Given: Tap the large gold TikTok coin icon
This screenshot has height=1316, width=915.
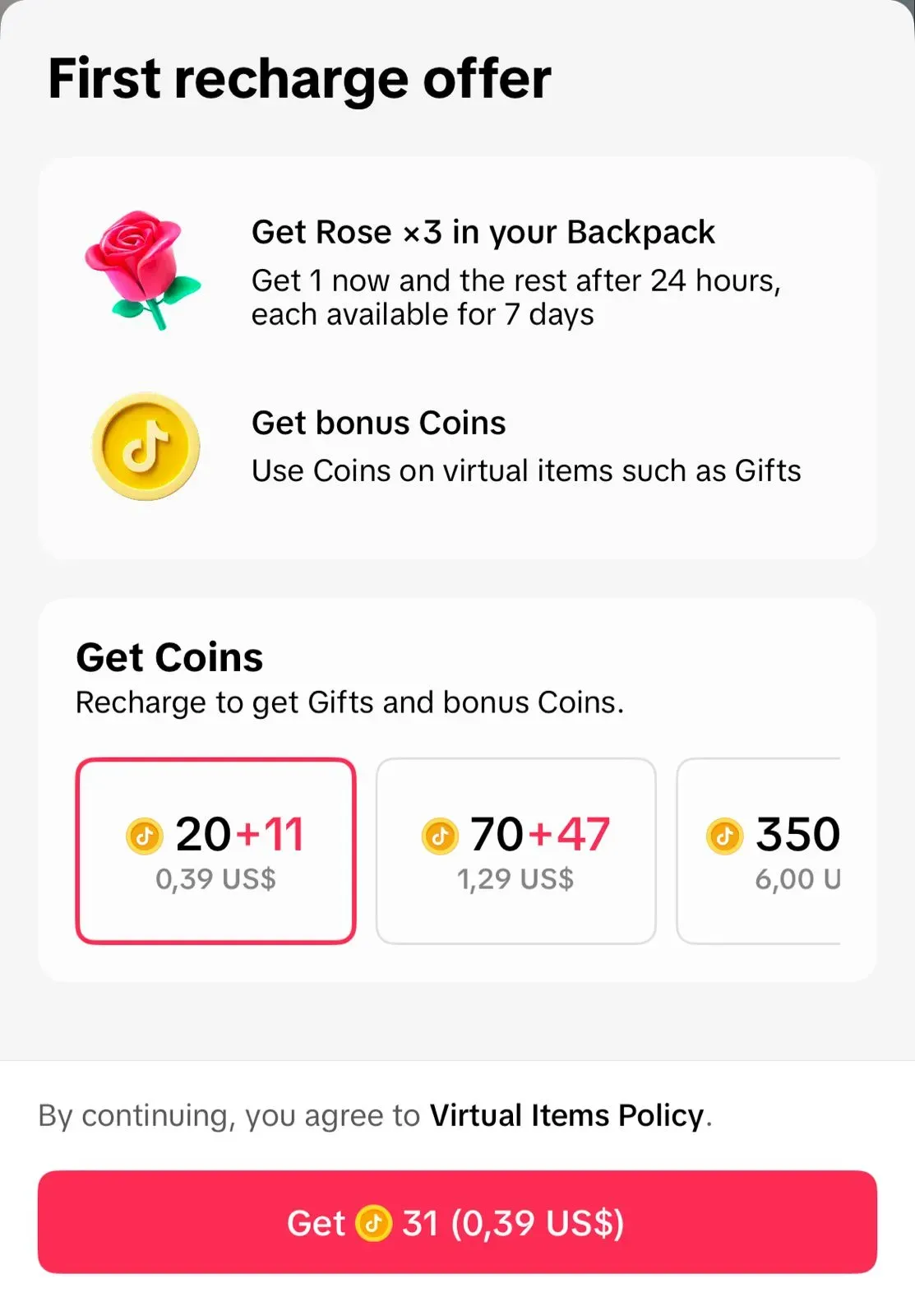Looking at the screenshot, I should click(146, 447).
